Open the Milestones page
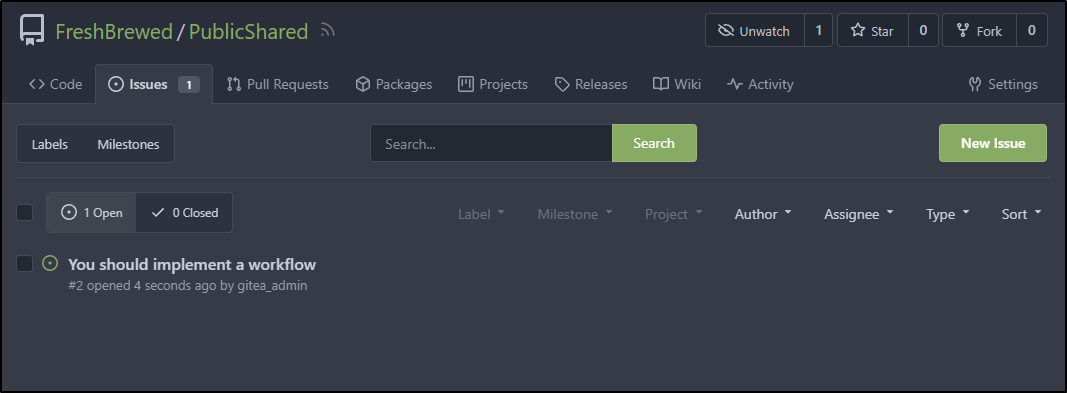1067x393 pixels. [x=128, y=144]
